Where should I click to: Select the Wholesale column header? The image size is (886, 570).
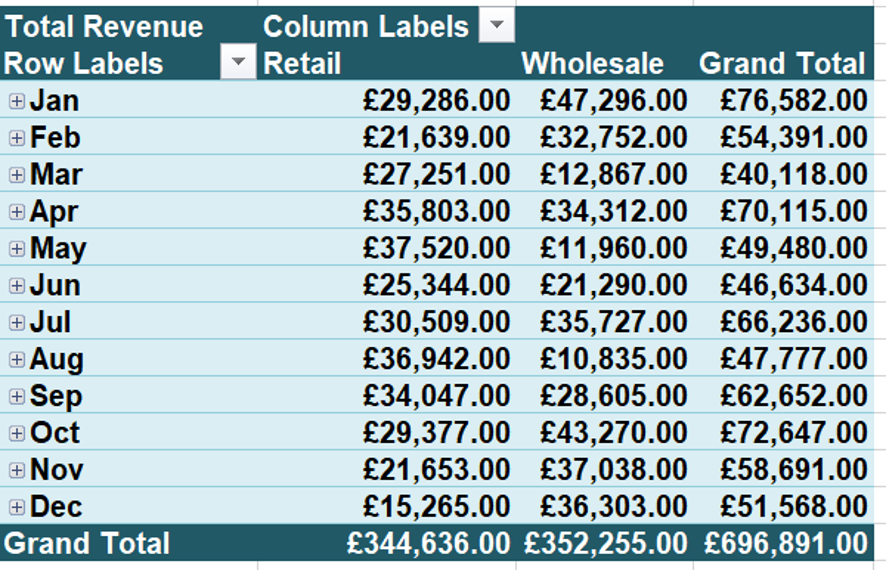click(592, 64)
